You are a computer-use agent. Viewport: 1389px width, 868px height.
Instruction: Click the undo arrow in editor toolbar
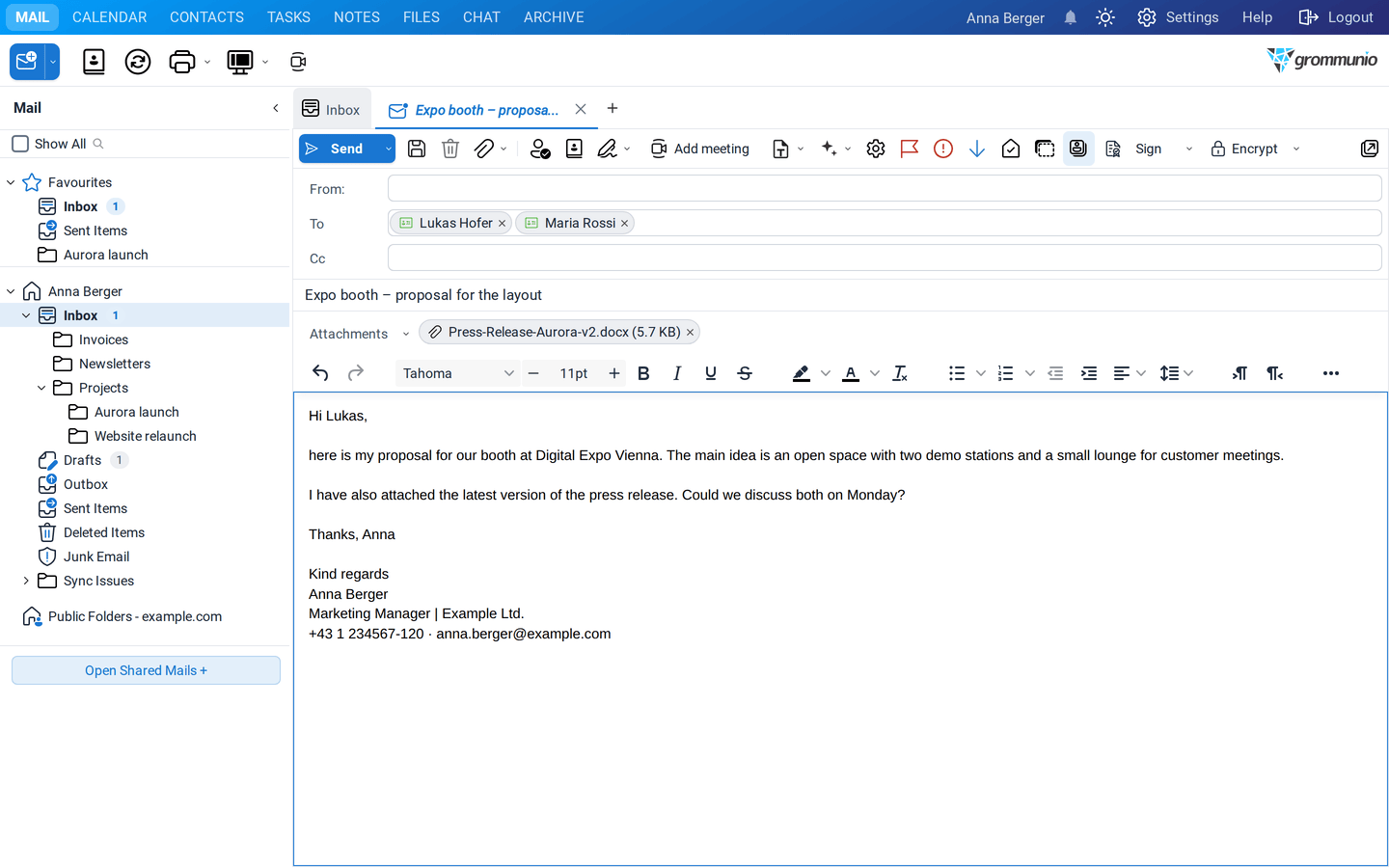pyautogui.click(x=321, y=373)
